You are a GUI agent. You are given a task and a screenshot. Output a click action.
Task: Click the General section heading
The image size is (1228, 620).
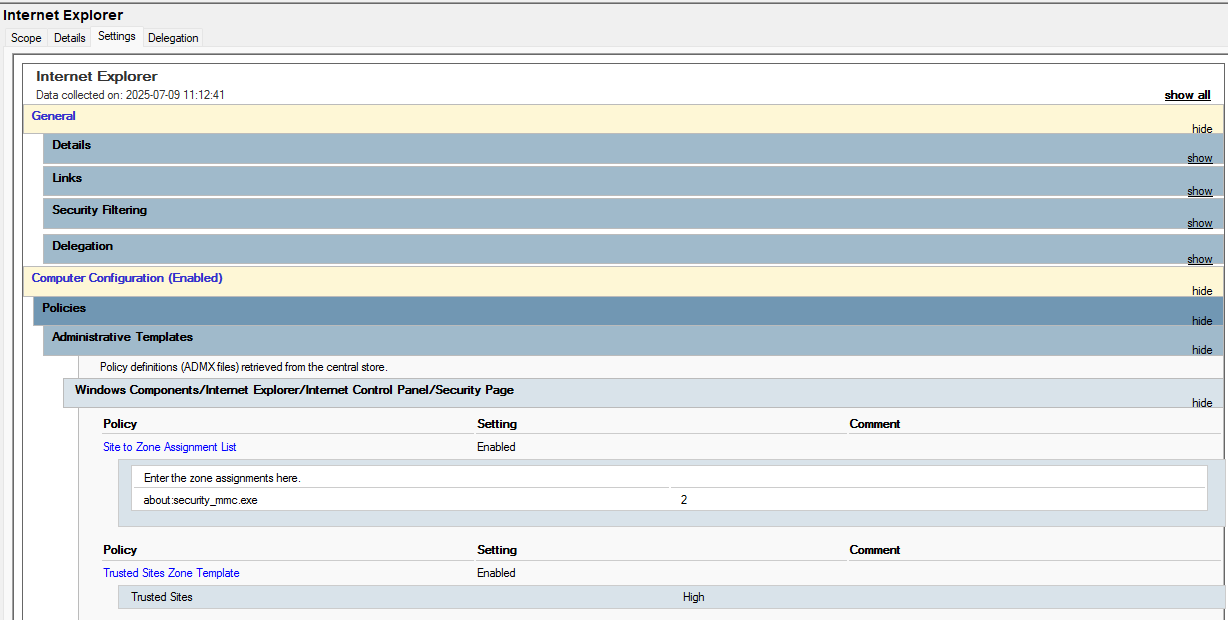click(54, 116)
